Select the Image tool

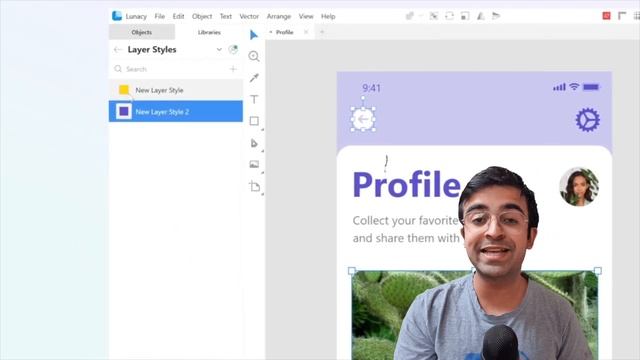click(254, 164)
